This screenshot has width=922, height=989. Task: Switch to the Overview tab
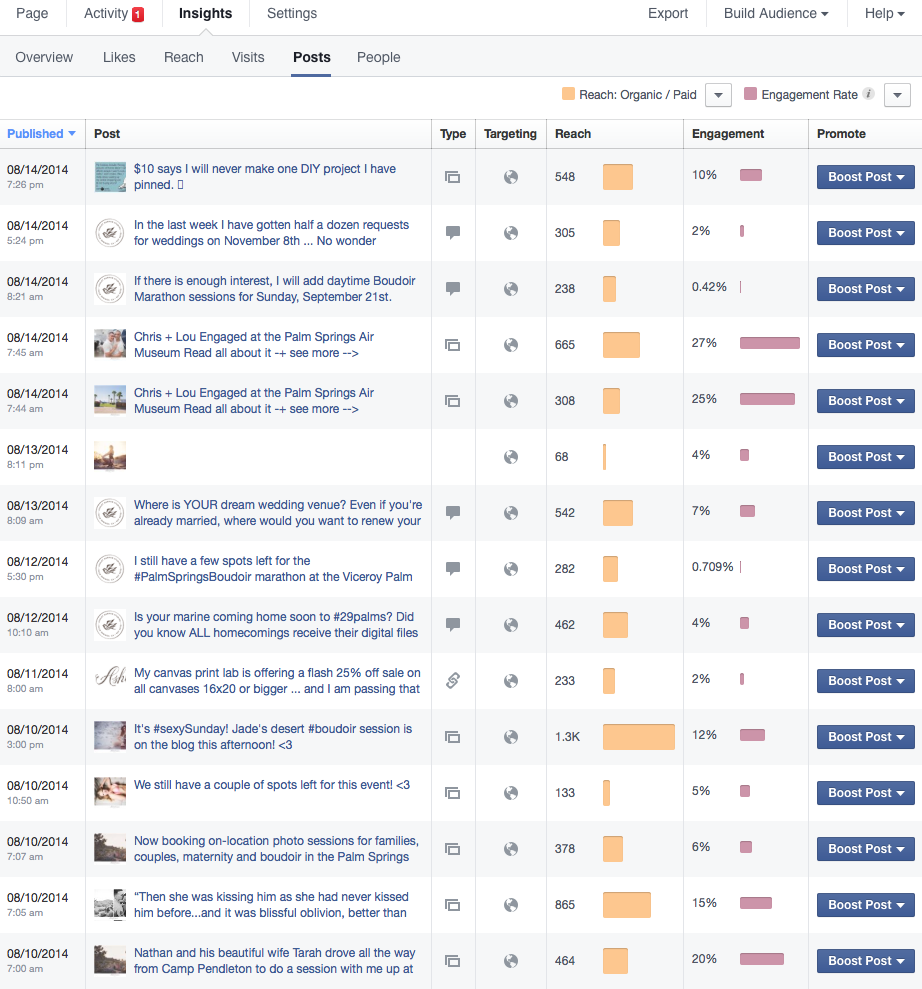44,57
